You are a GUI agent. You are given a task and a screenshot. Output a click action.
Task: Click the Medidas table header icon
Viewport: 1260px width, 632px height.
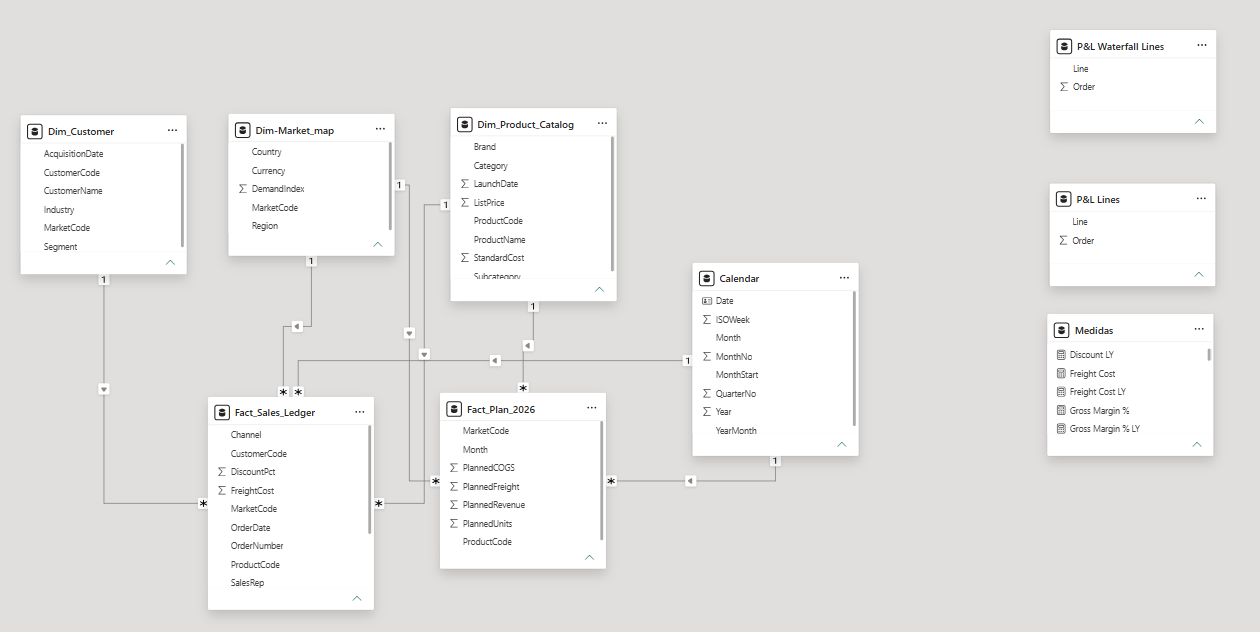[x=1061, y=330]
